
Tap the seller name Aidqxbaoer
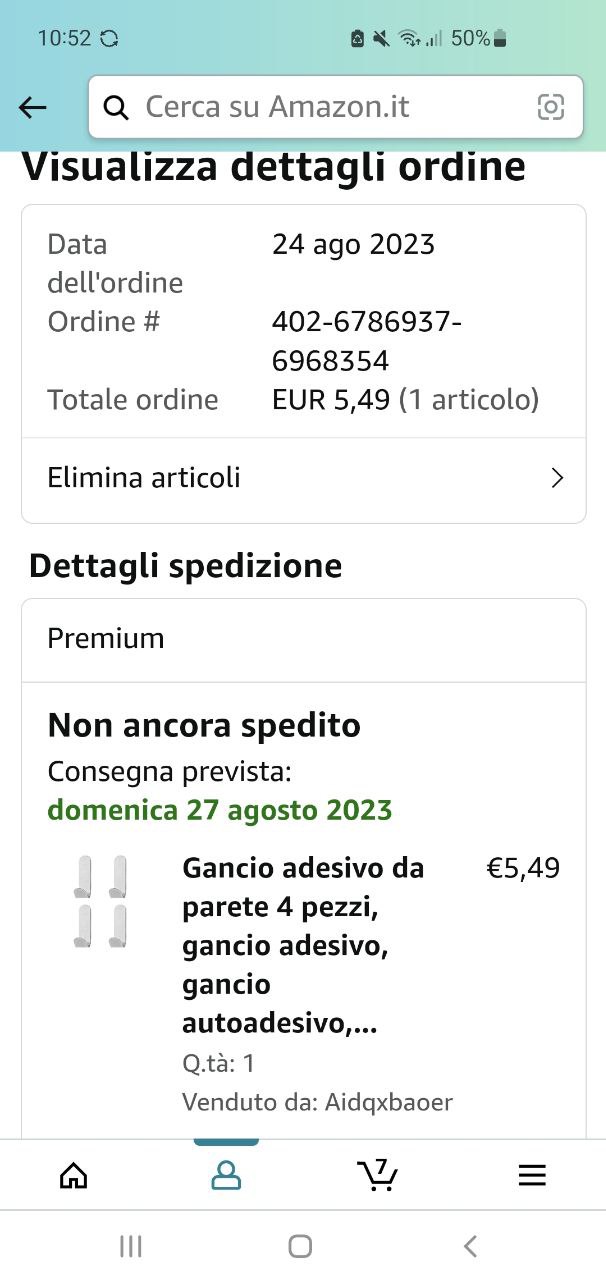click(x=389, y=1103)
